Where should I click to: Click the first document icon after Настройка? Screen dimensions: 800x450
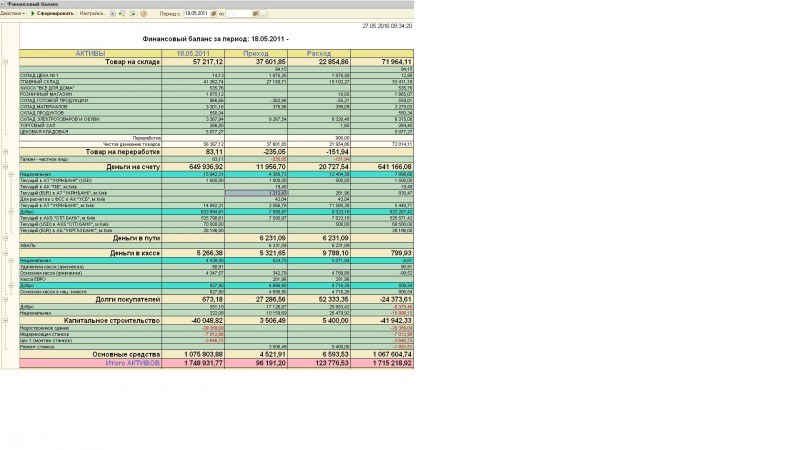point(113,14)
